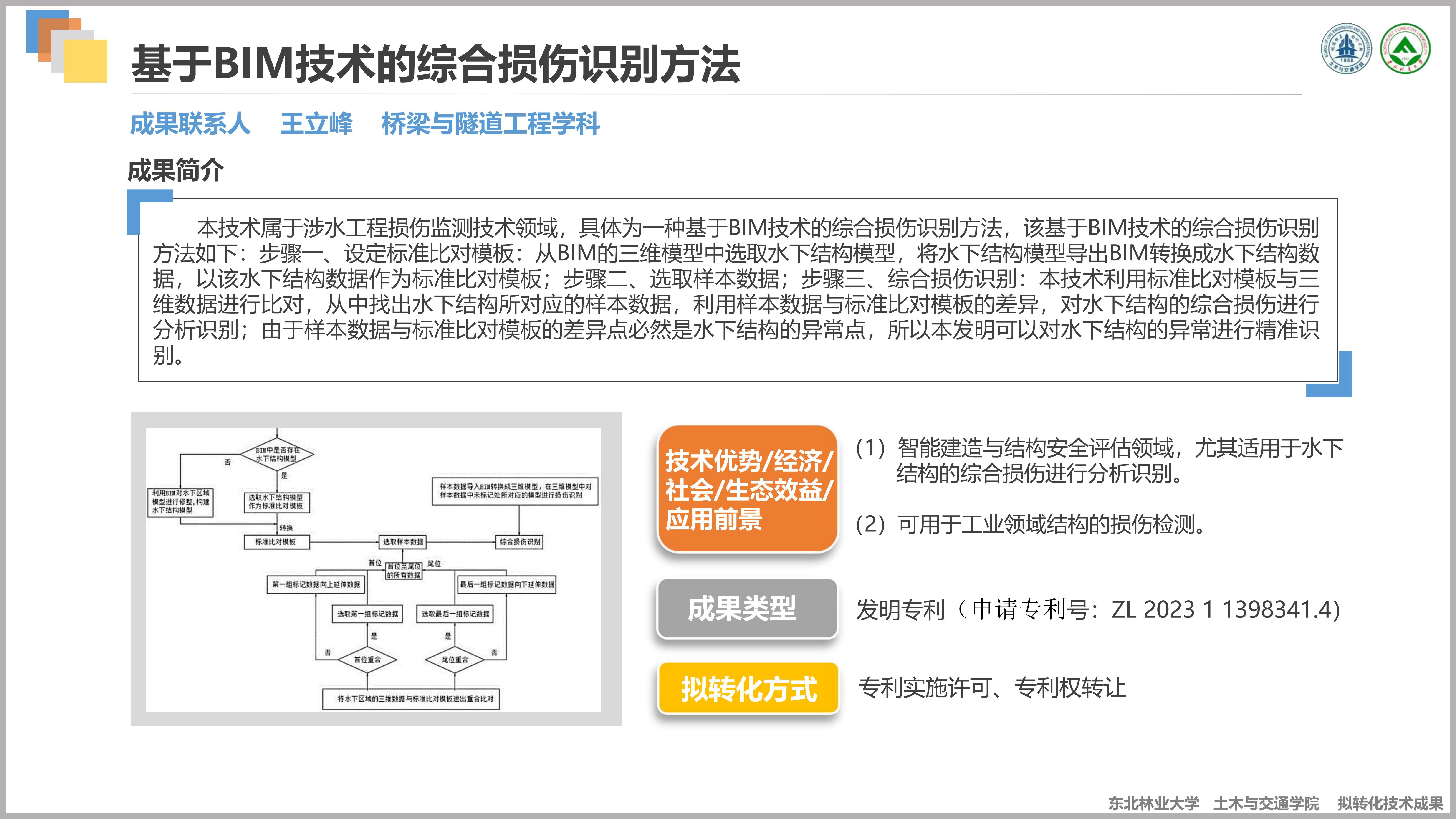This screenshot has height=819, width=1456.
Task: Click the 选取样本数据 flowchart box
Action: pyautogui.click(x=403, y=542)
